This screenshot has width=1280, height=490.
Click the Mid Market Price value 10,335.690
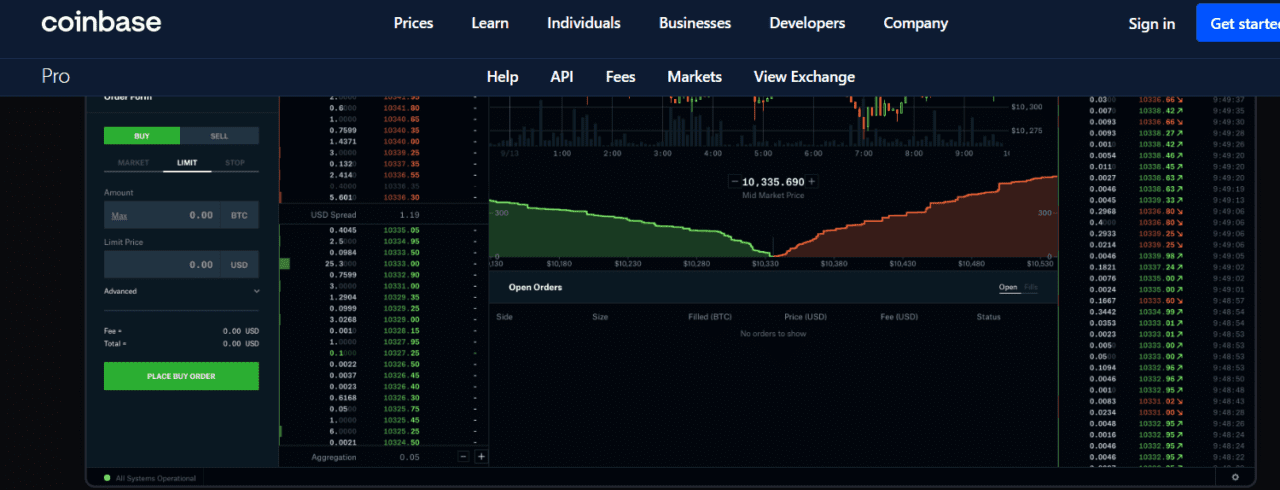[773, 182]
